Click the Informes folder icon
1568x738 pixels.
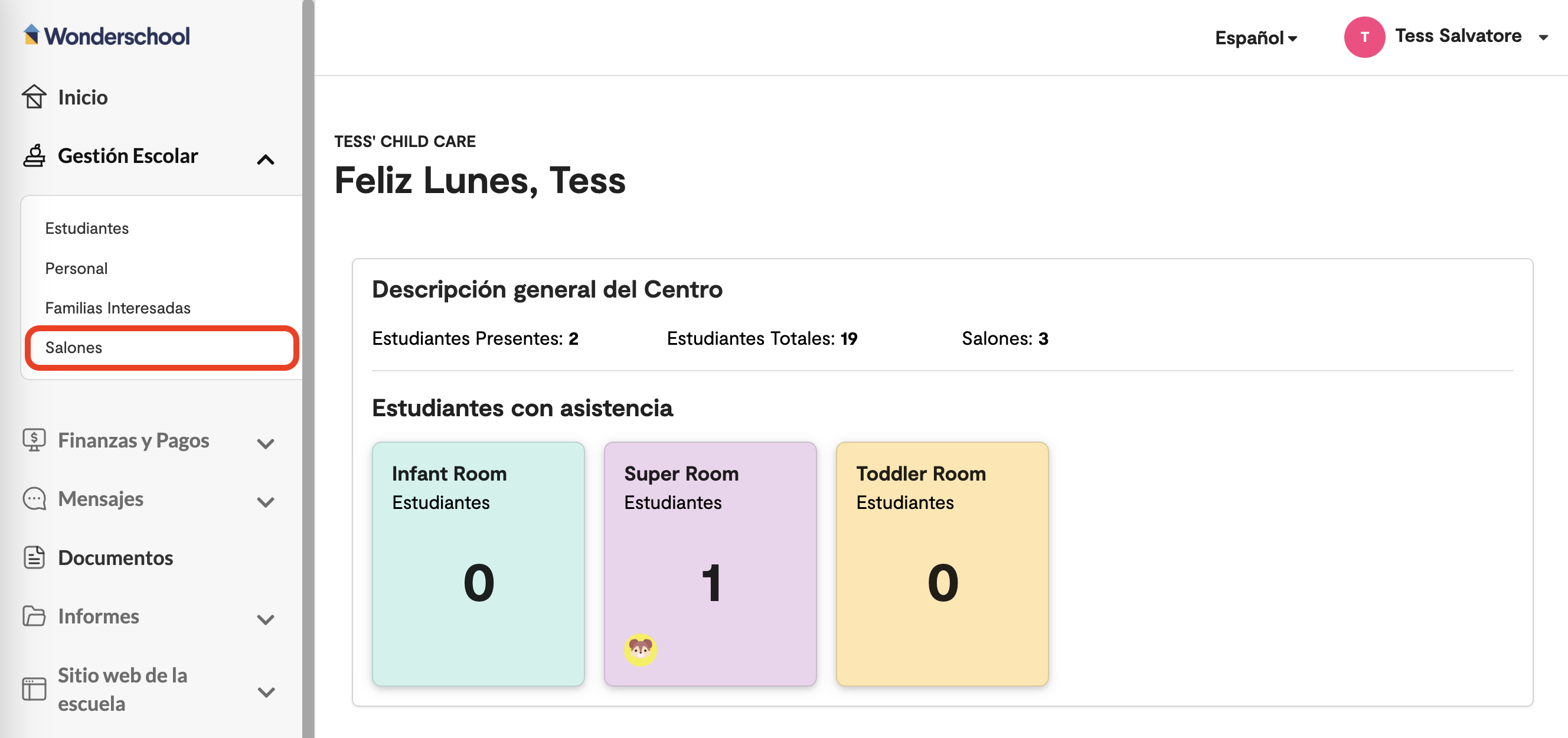tap(34, 616)
